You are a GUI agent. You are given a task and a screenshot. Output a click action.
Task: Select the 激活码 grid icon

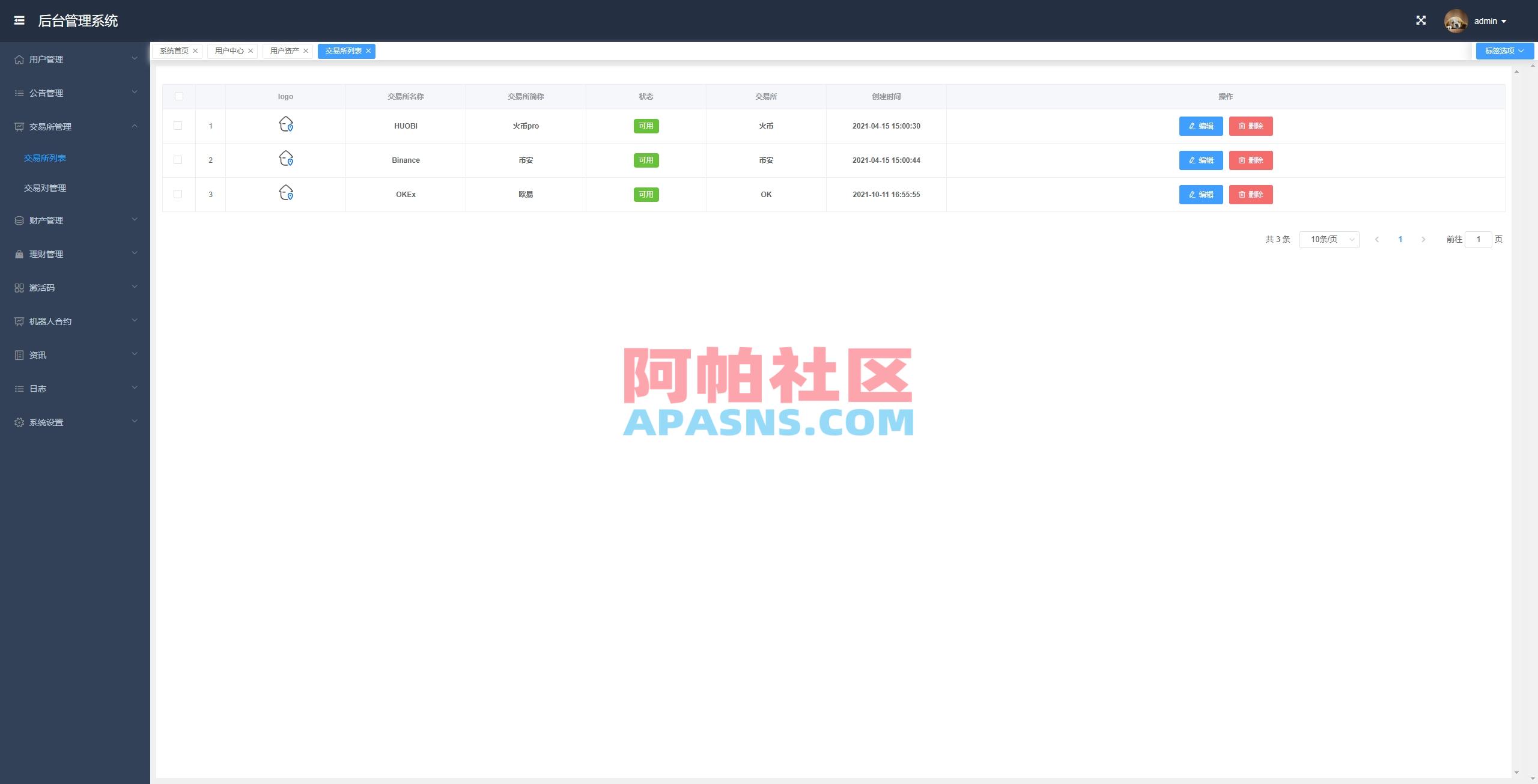point(18,288)
